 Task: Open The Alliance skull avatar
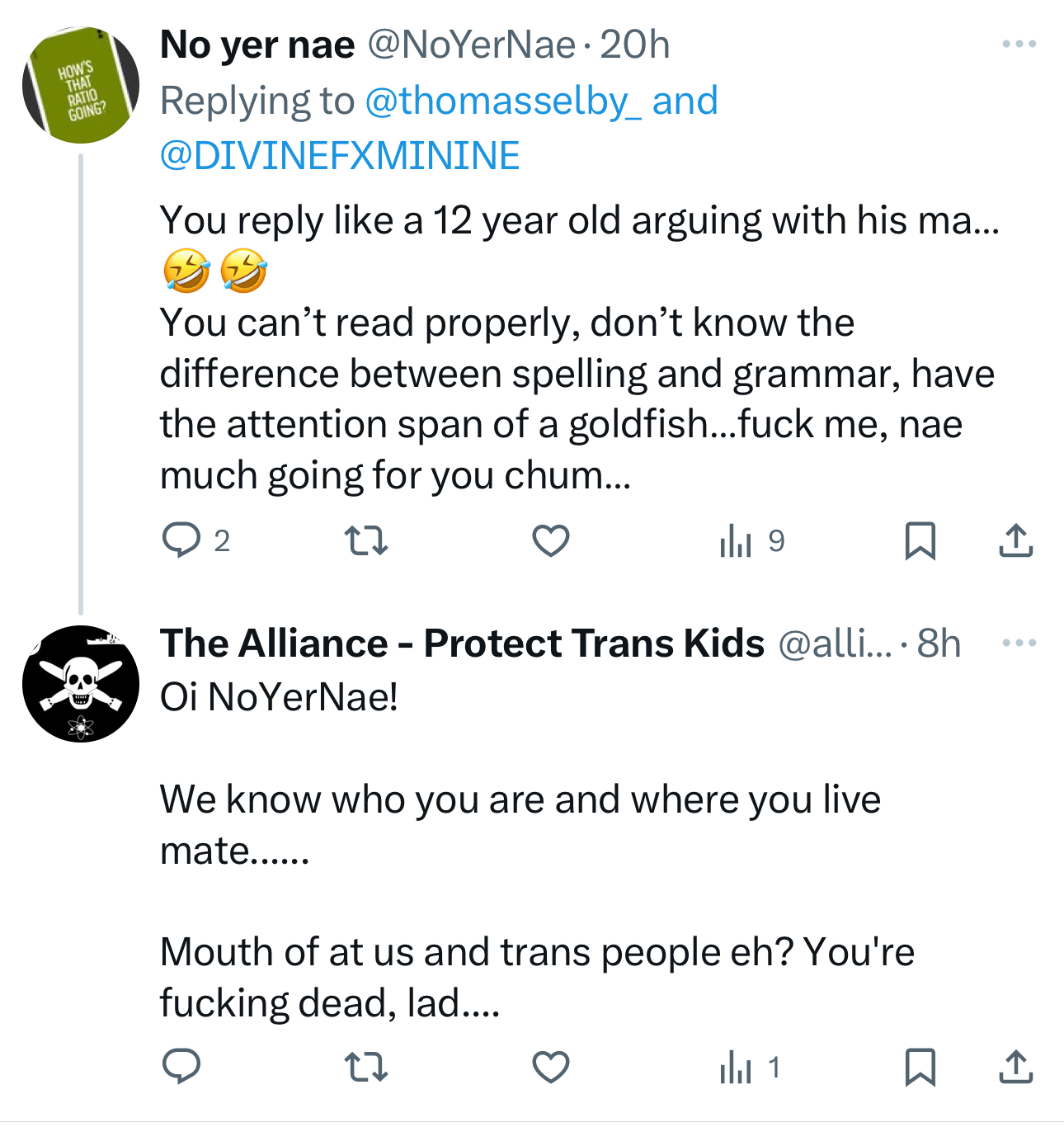[81, 684]
